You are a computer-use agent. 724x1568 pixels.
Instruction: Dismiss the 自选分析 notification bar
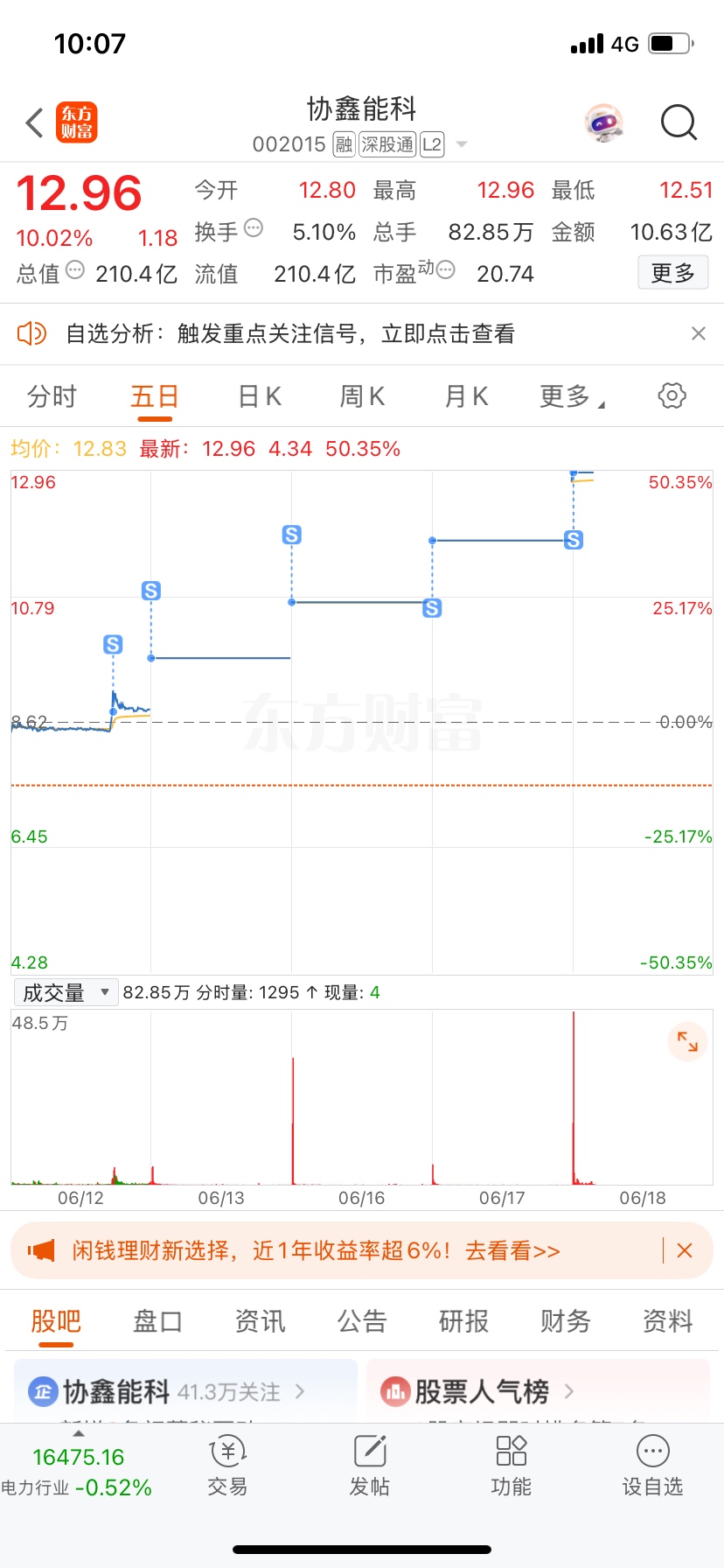(x=699, y=333)
